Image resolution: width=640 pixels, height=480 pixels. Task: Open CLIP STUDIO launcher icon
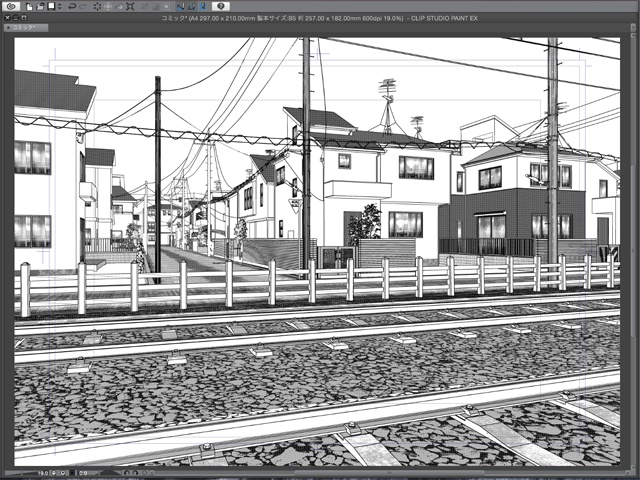pyautogui.click(x=11, y=7)
